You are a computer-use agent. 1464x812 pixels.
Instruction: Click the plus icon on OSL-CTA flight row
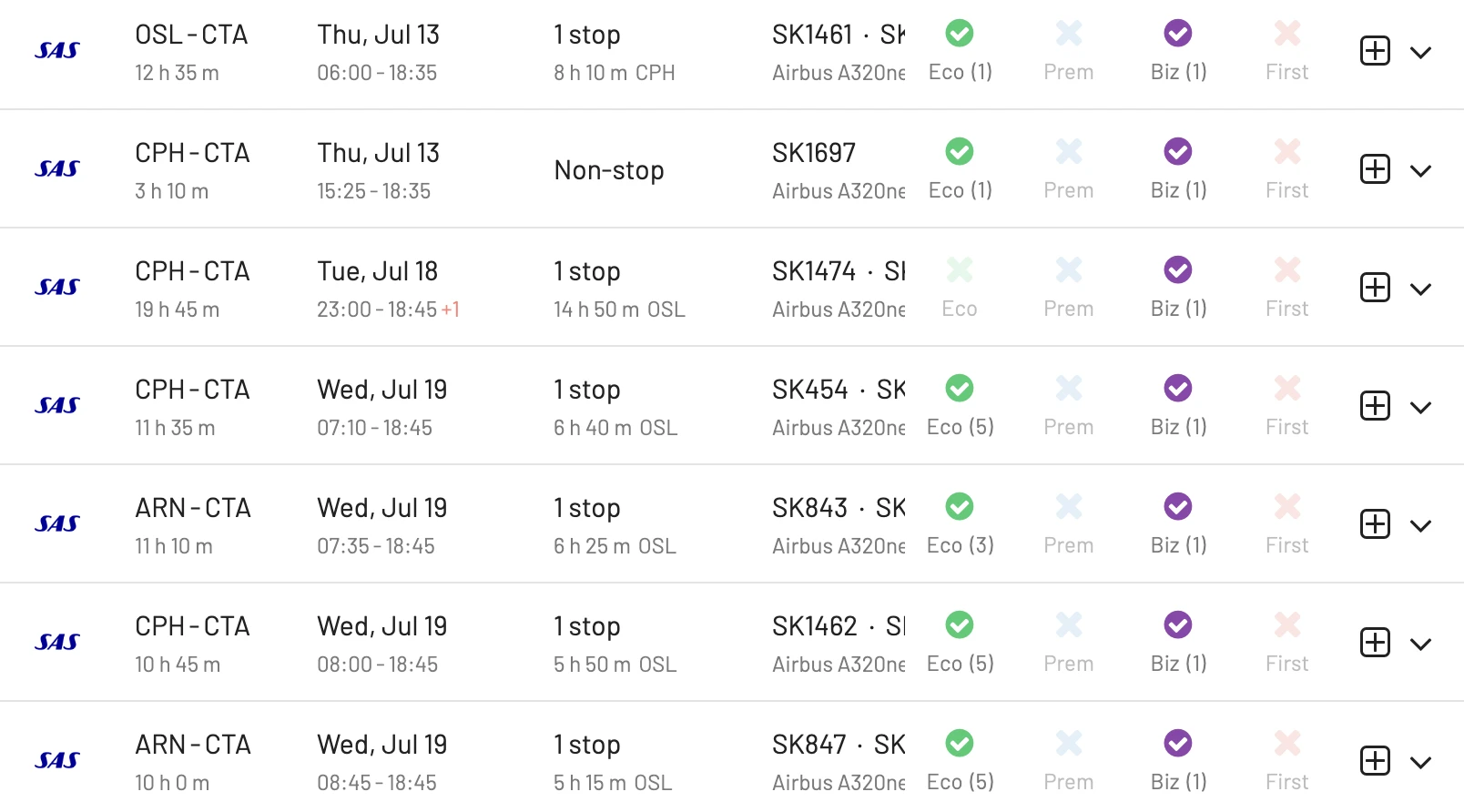[x=1375, y=51]
